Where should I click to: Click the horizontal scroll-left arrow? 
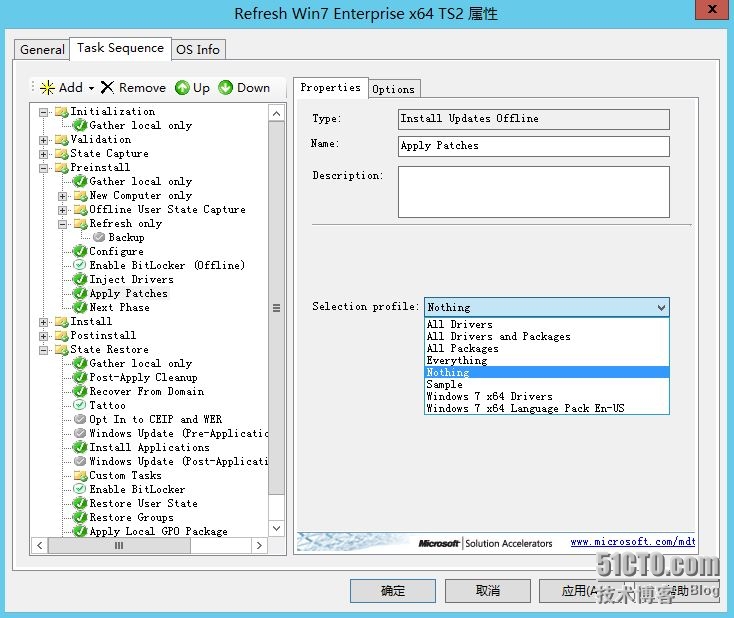pos(40,545)
